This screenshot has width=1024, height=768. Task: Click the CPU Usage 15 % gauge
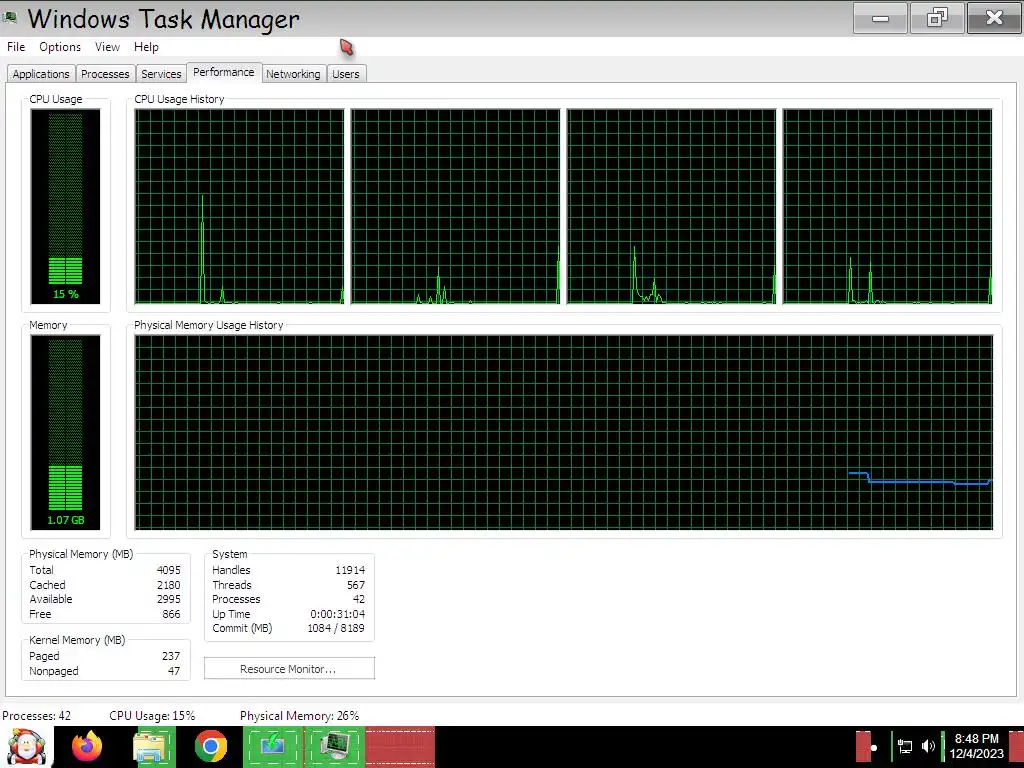point(65,206)
